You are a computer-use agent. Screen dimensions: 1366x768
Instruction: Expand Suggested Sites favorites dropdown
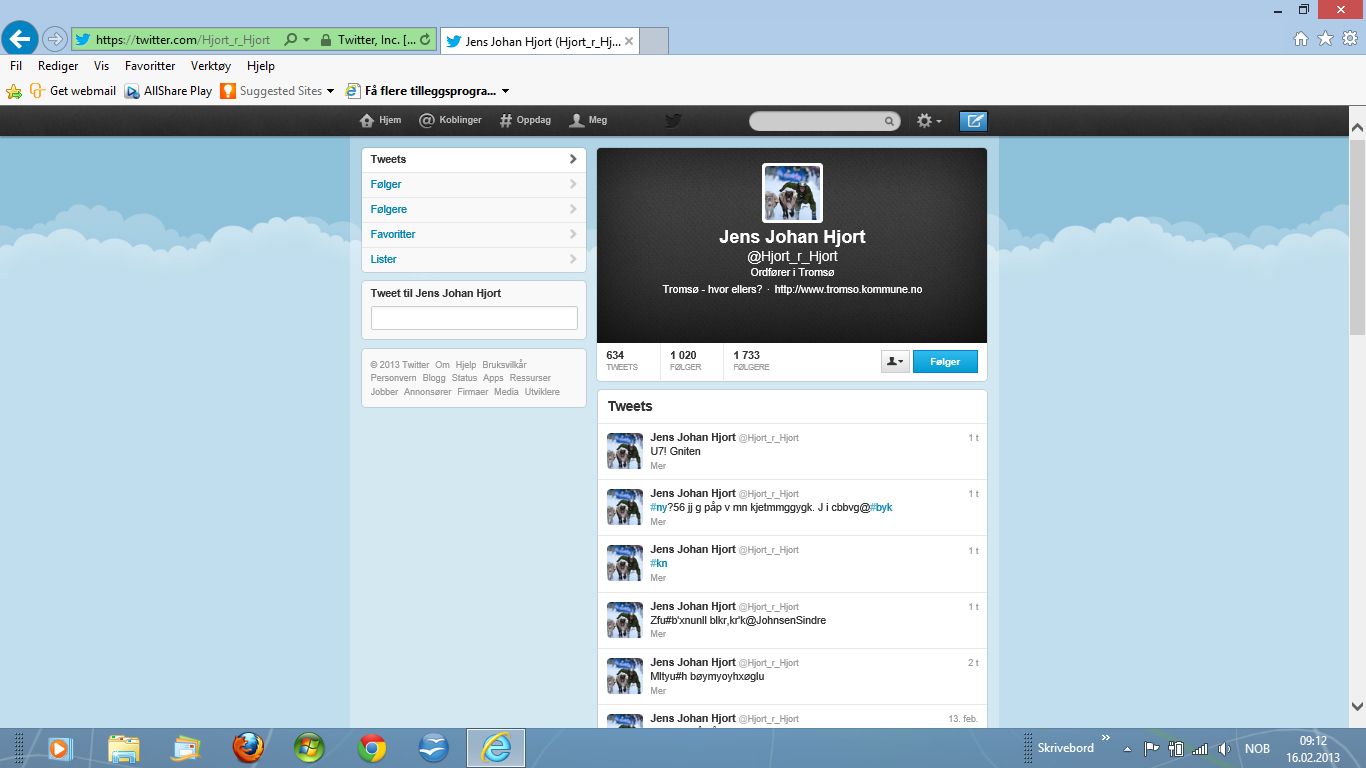330,91
